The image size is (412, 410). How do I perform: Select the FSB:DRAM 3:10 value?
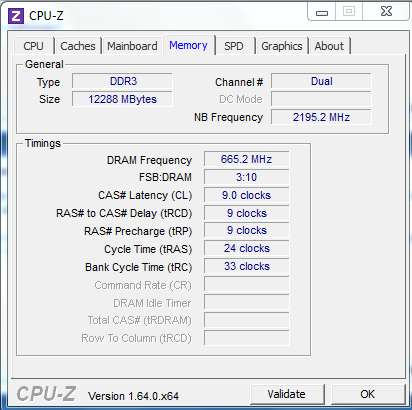[247, 177]
